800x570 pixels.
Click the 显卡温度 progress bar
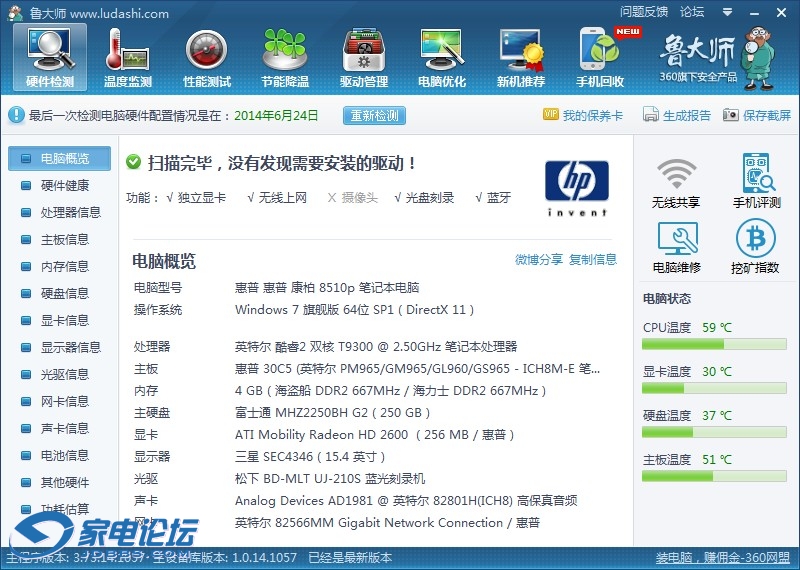coord(714,389)
